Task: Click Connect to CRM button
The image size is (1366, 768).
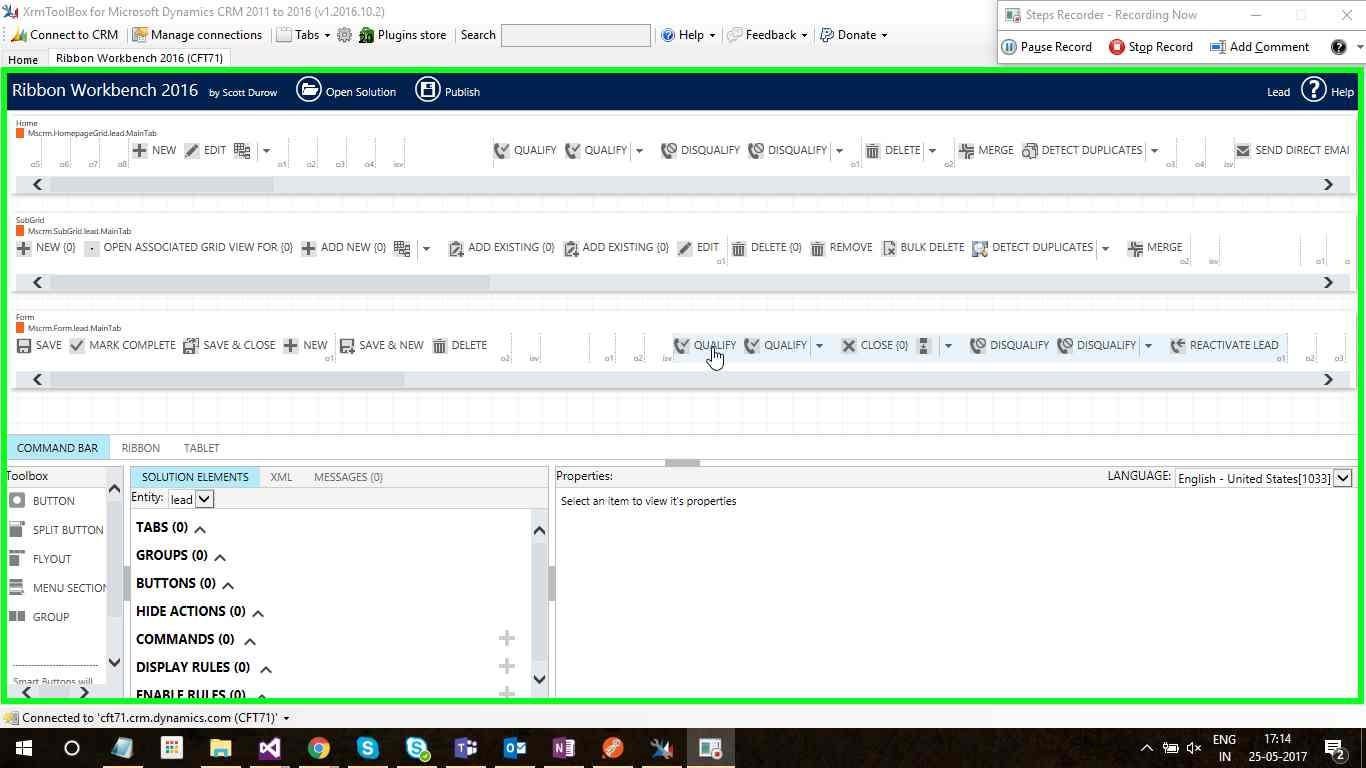Action: click(65, 35)
